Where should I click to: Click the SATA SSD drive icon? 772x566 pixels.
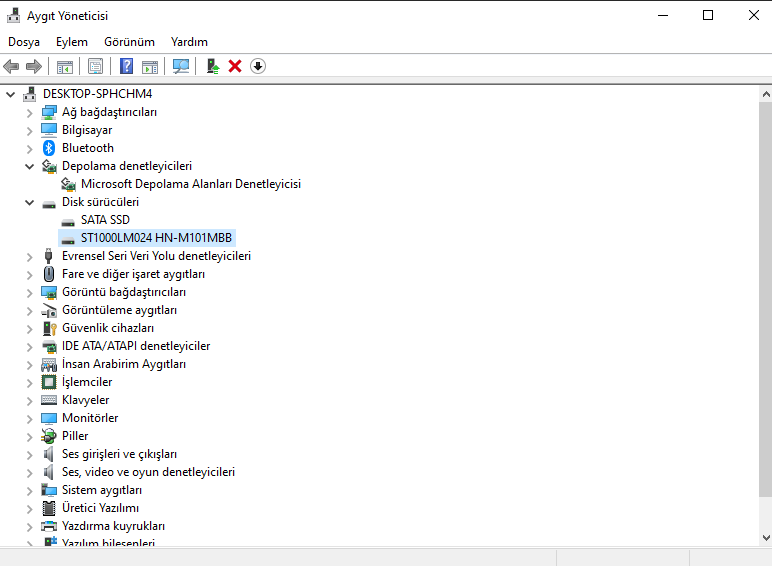point(68,221)
